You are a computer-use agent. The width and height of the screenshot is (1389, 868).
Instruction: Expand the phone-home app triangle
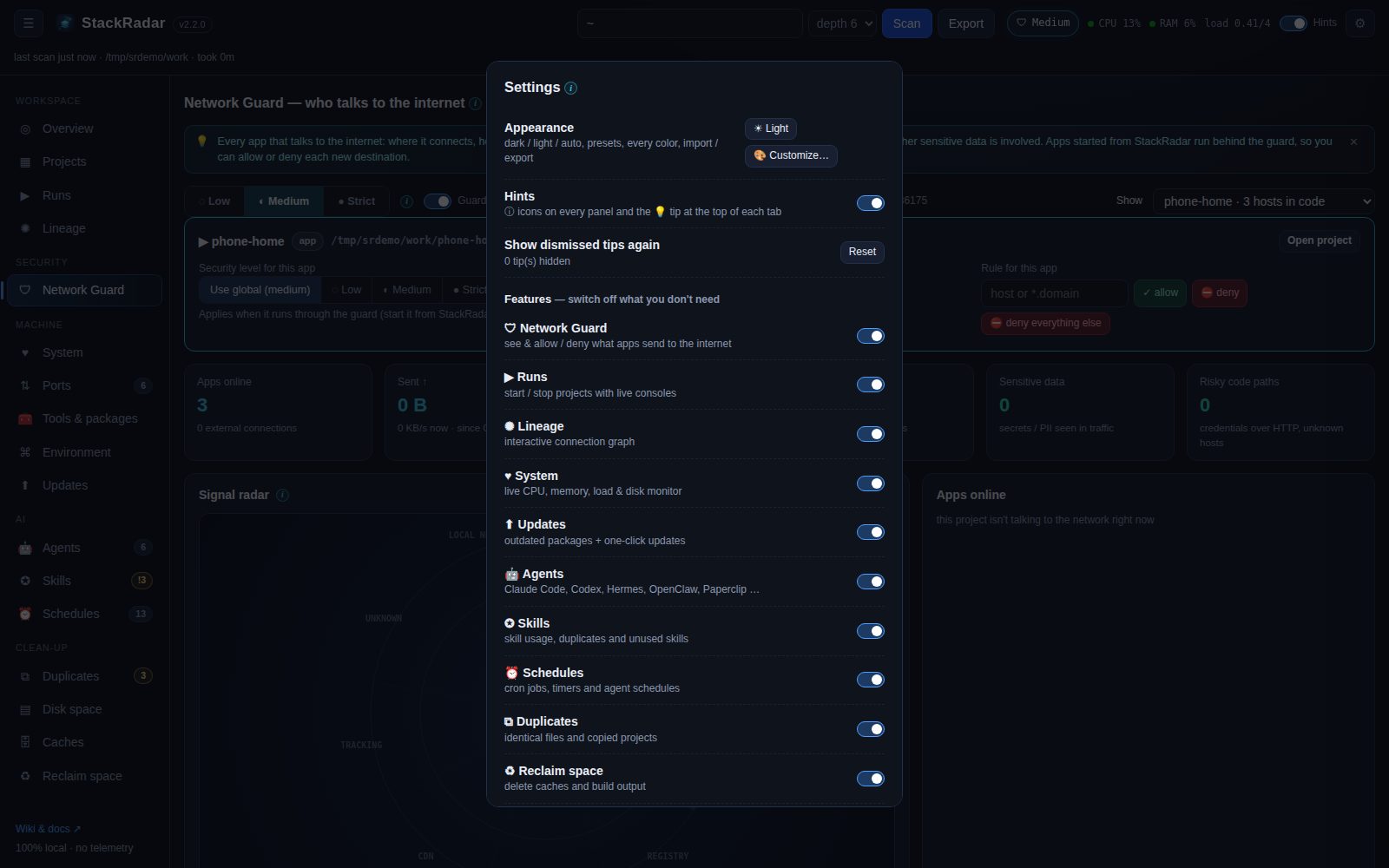coord(203,241)
